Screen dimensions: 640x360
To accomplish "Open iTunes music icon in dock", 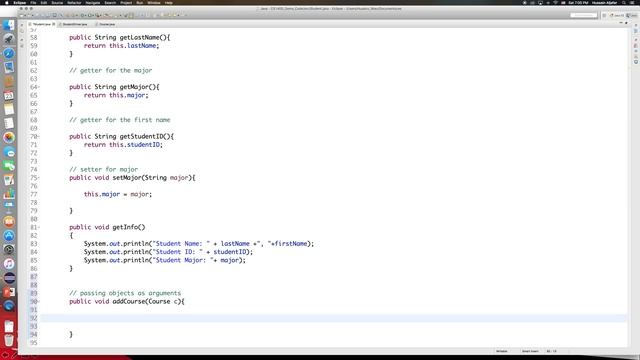I will click(9, 264).
